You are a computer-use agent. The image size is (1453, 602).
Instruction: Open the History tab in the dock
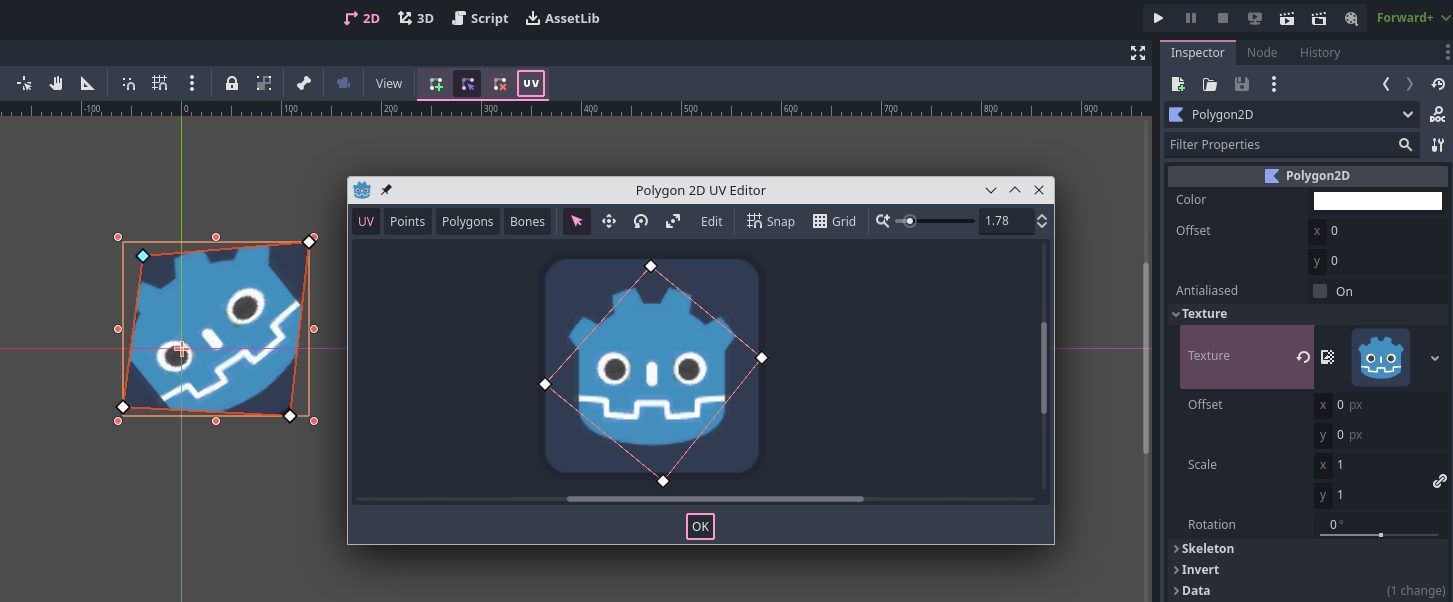1320,53
